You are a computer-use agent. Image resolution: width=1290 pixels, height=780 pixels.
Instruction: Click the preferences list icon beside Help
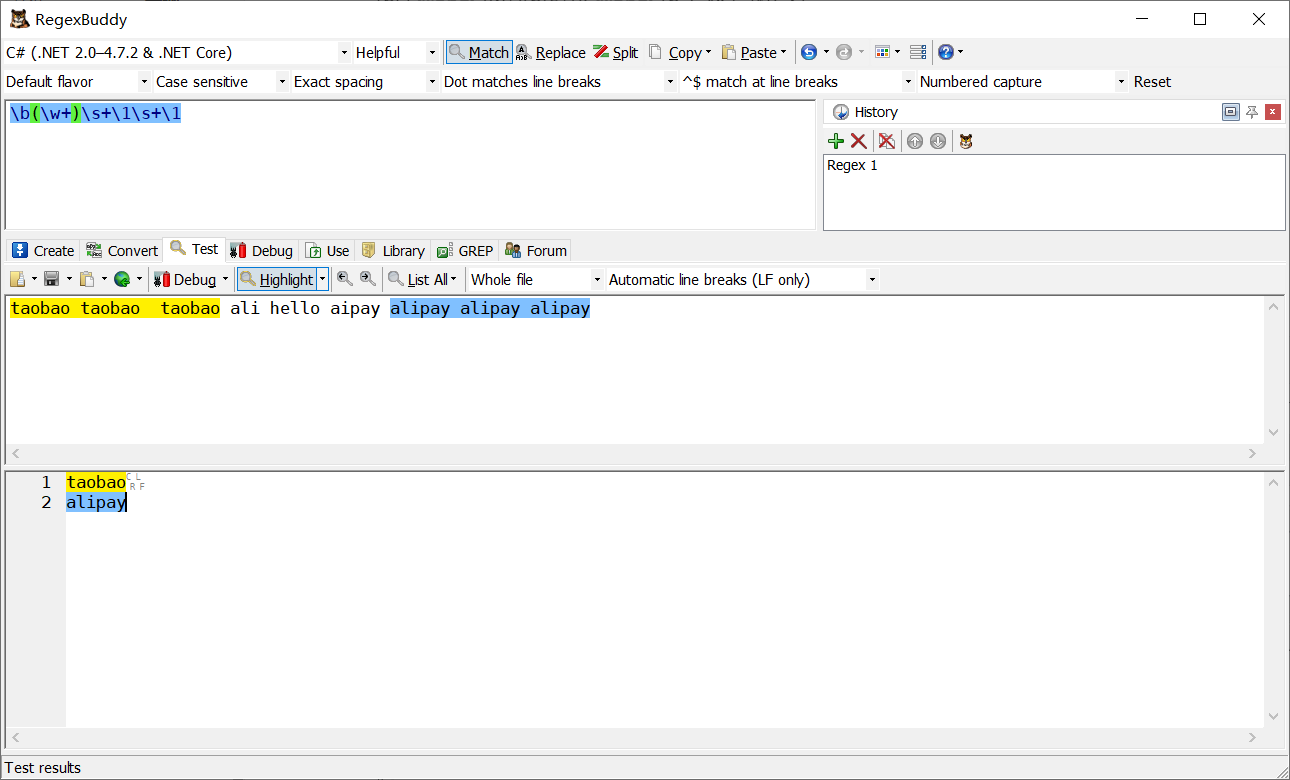[917, 52]
